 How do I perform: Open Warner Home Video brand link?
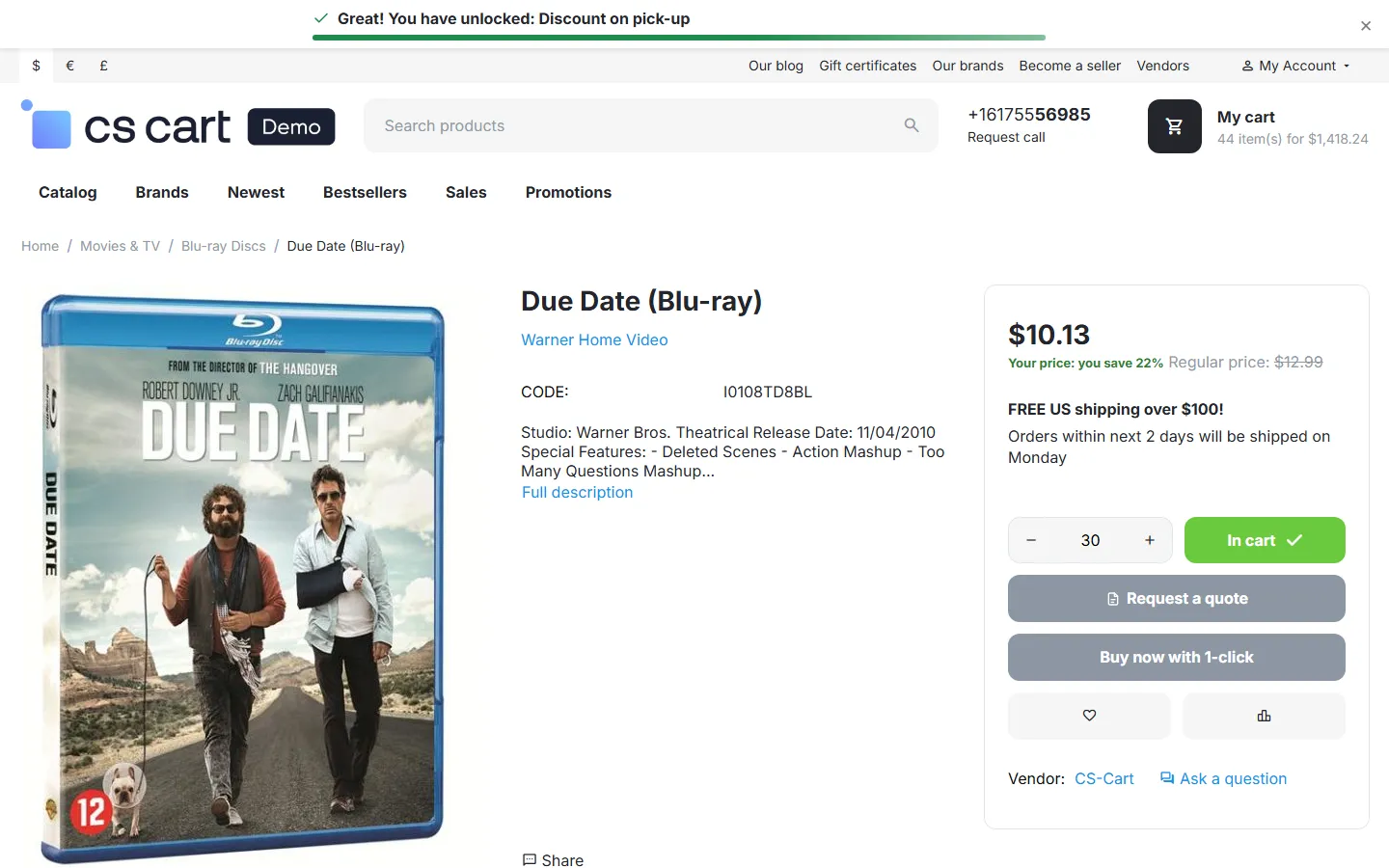(x=594, y=339)
